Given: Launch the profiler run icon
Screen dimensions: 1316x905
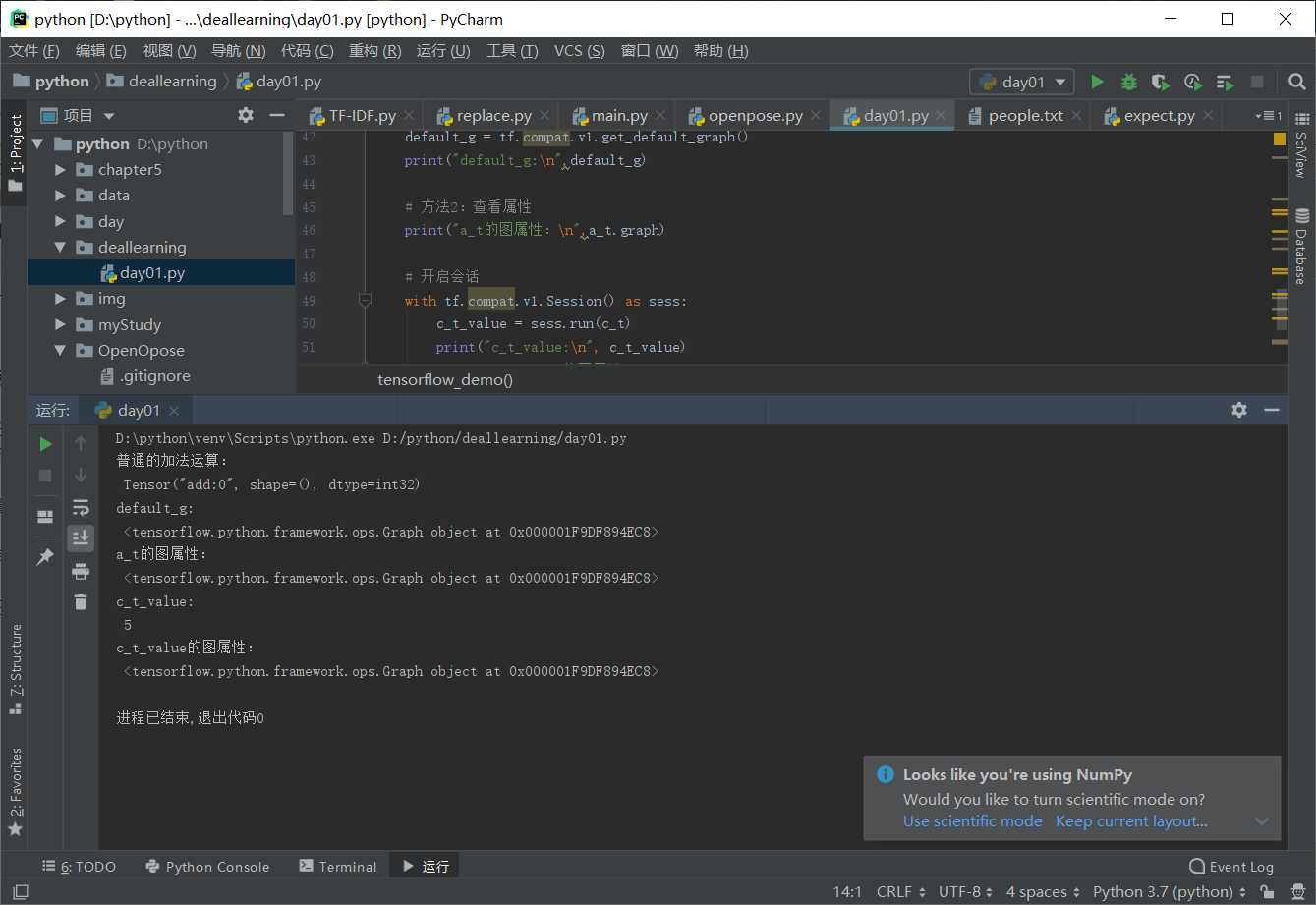Looking at the screenshot, I should [1192, 82].
